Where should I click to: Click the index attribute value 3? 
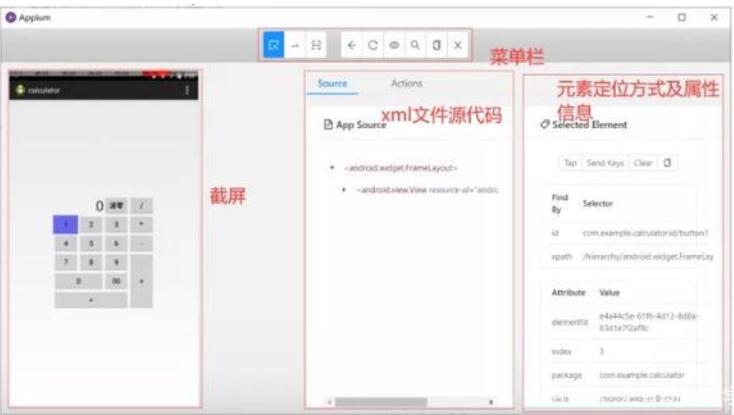(x=602, y=351)
